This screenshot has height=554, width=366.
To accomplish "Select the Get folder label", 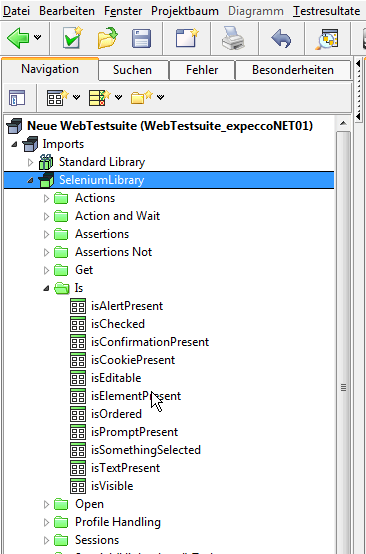I will tap(84, 270).
